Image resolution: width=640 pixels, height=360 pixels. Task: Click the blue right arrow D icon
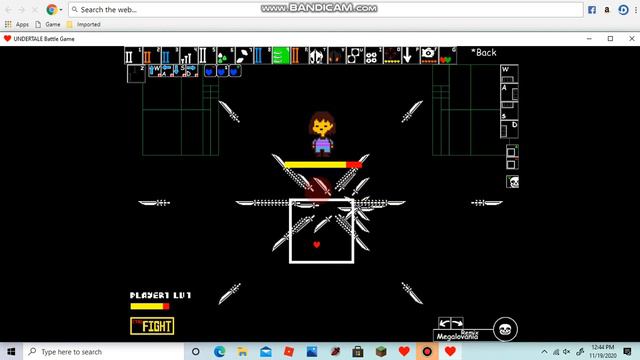point(192,71)
